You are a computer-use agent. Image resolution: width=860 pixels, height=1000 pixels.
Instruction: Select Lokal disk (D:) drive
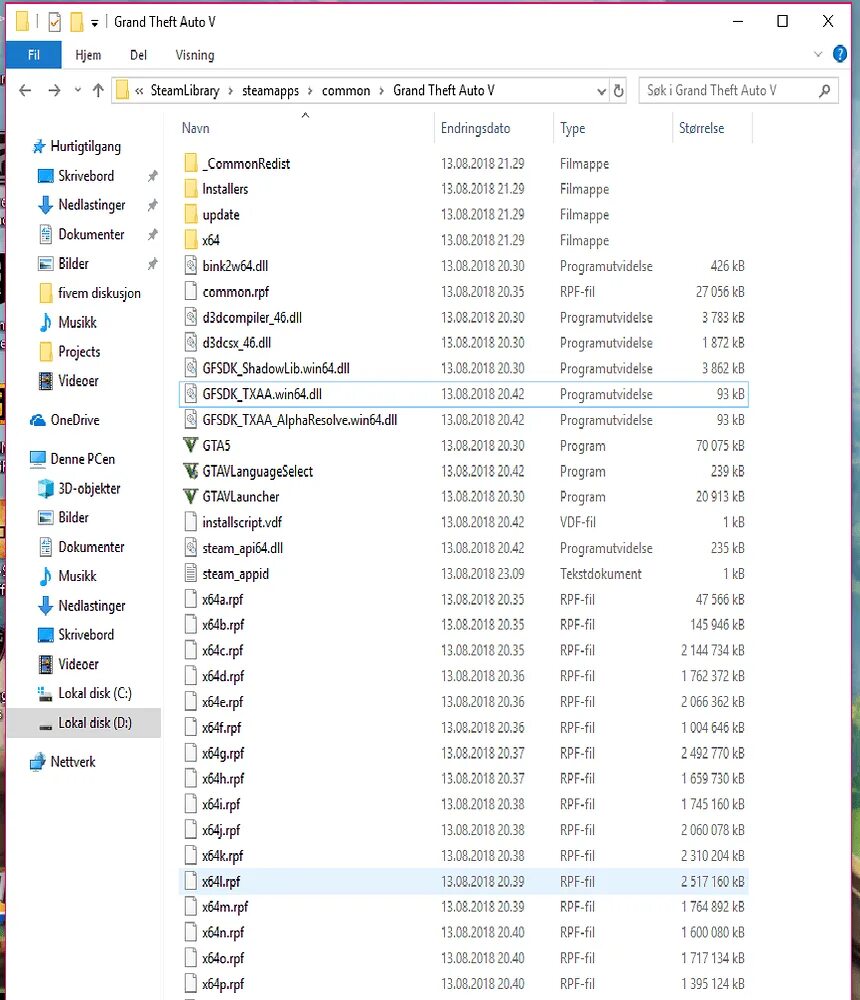pyautogui.click(x=95, y=723)
